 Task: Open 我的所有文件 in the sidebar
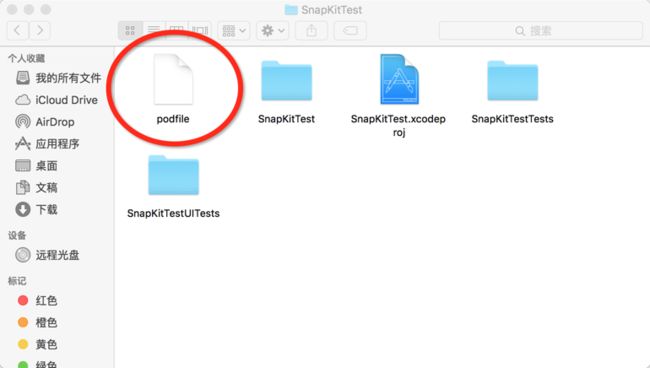point(58,78)
